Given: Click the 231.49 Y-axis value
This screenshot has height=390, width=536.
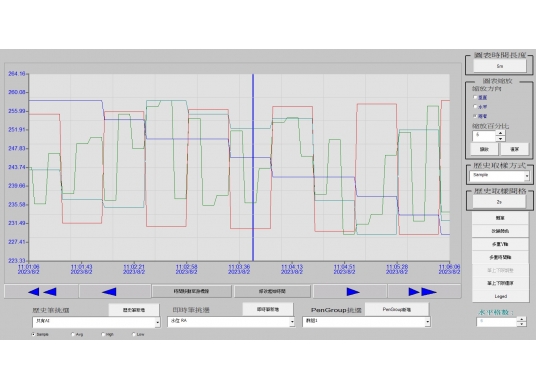Looking at the screenshot, I should pos(17,223).
